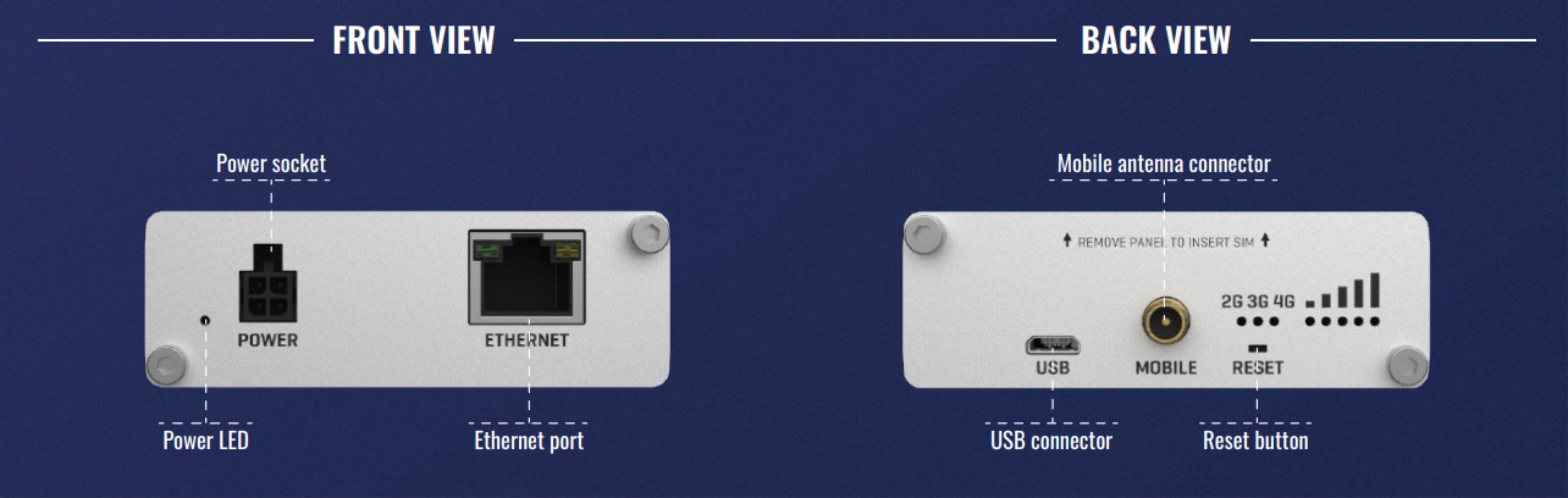Click the 2G 3G 4G indicator LEDs

(x=1258, y=322)
